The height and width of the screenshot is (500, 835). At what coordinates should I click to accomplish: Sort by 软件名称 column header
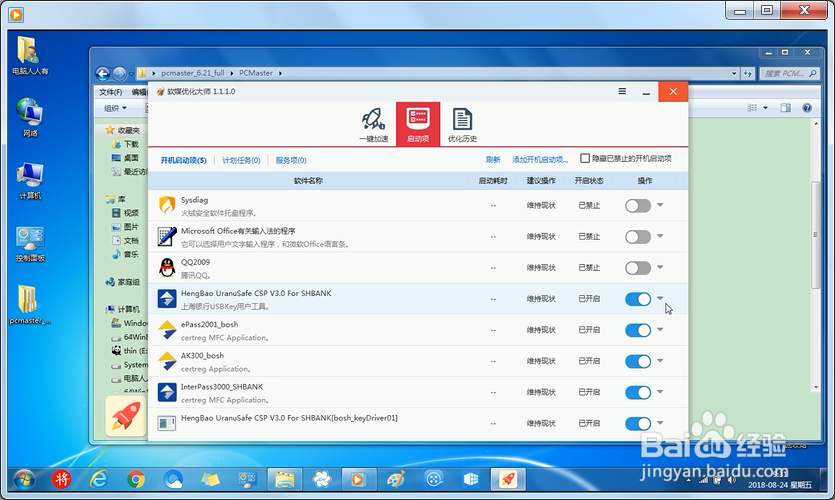pyautogui.click(x=308, y=181)
